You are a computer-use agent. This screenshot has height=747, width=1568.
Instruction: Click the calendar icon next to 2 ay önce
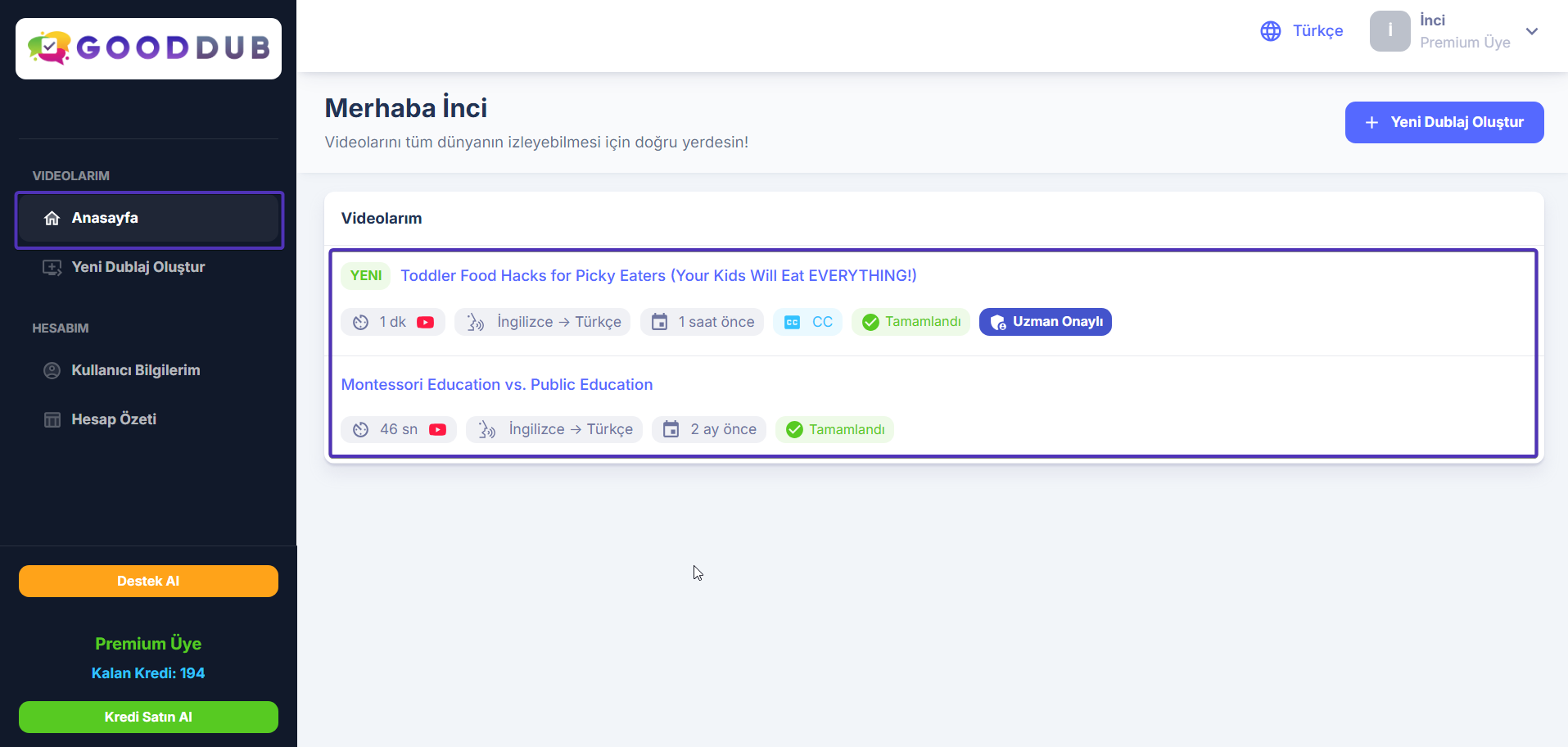[671, 430]
